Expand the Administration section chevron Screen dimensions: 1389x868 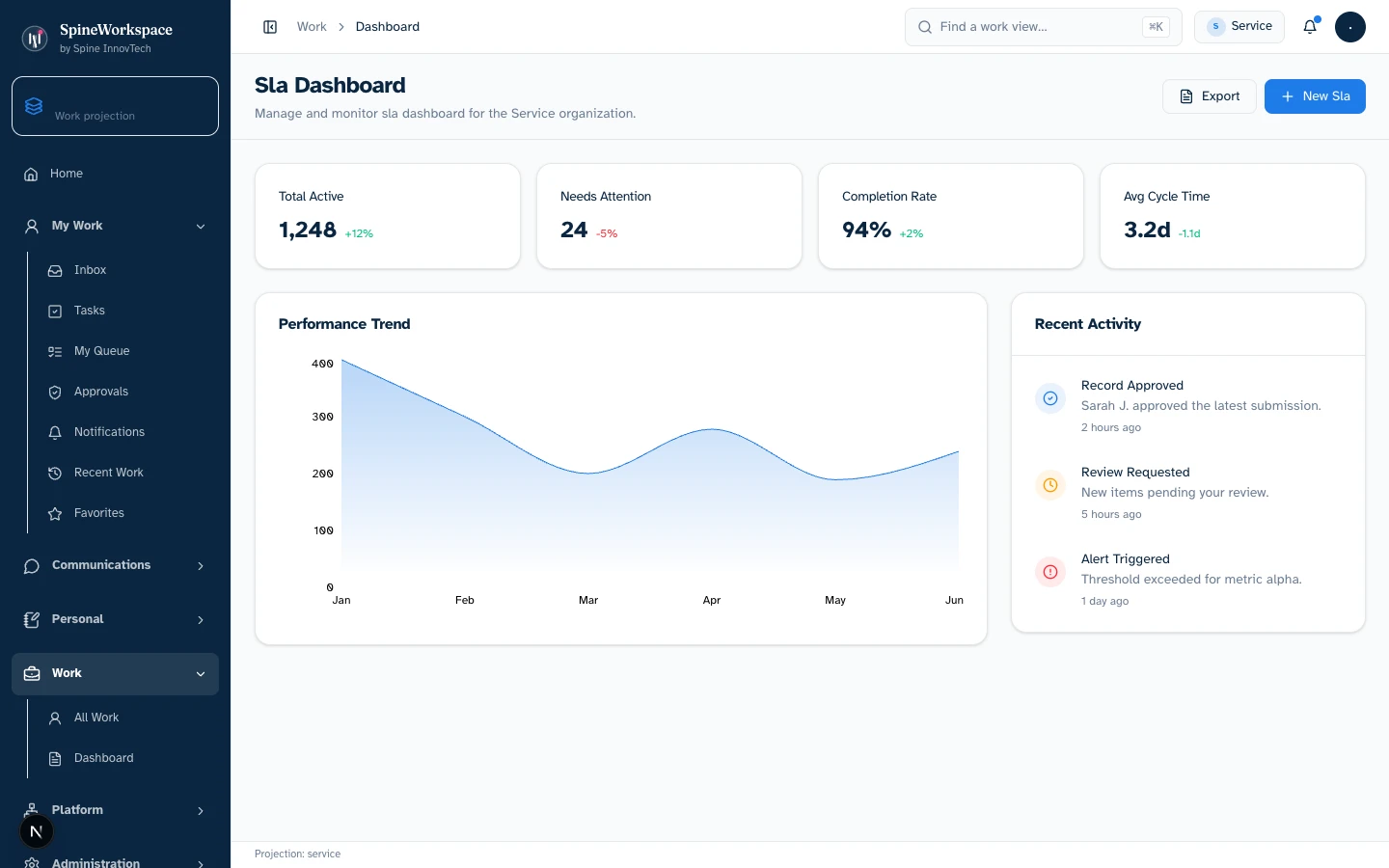point(201,863)
